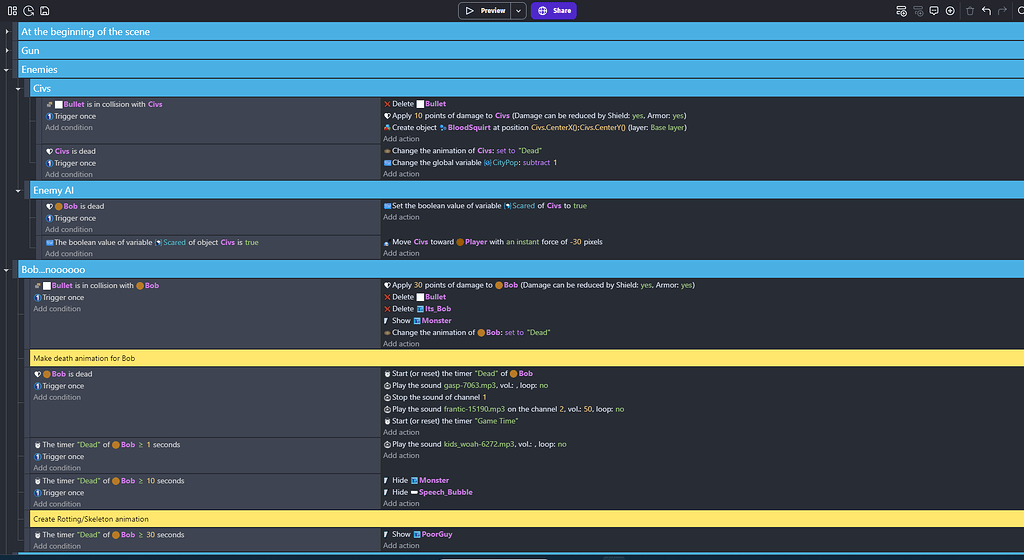The height and width of the screenshot is (560, 1024).
Task: Select 'Hide Monster' action
Action: (x=416, y=480)
